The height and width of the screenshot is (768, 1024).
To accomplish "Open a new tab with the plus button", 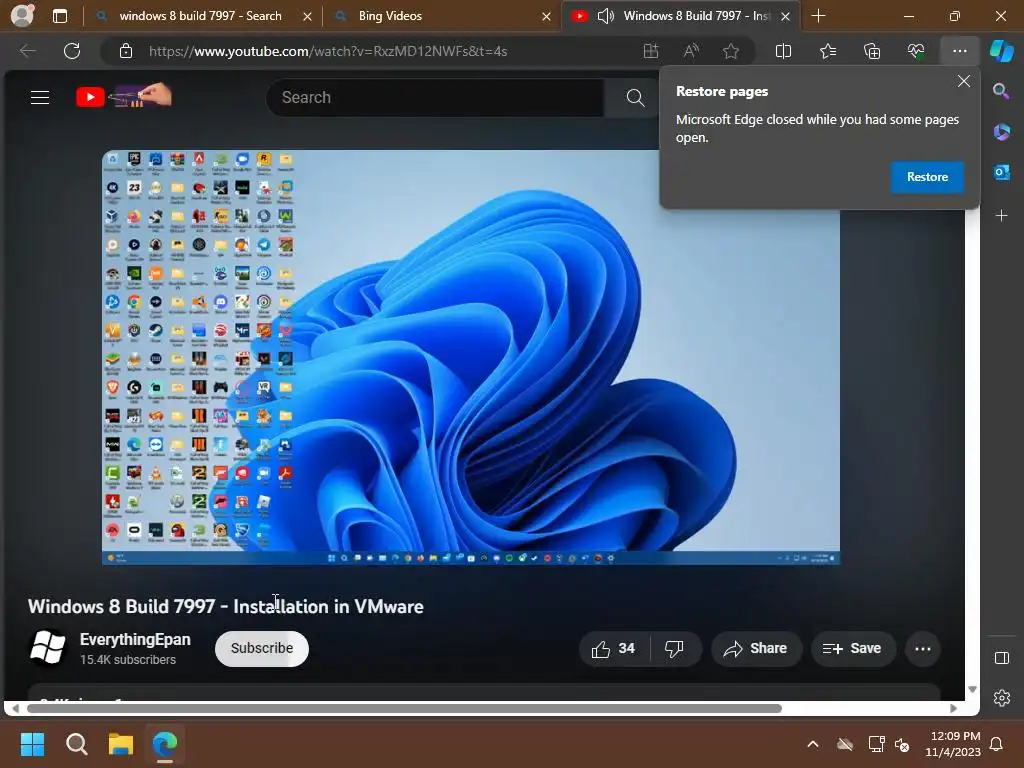I will tap(818, 16).
